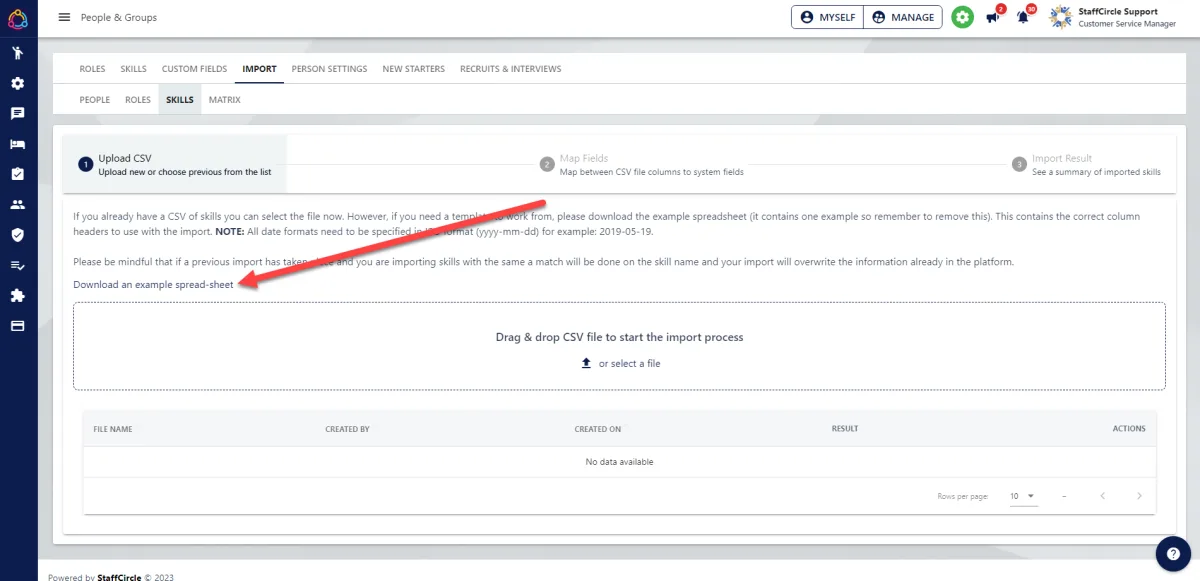Open the puzzle piece sidebar icon
The height and width of the screenshot is (581, 1200).
(18, 296)
